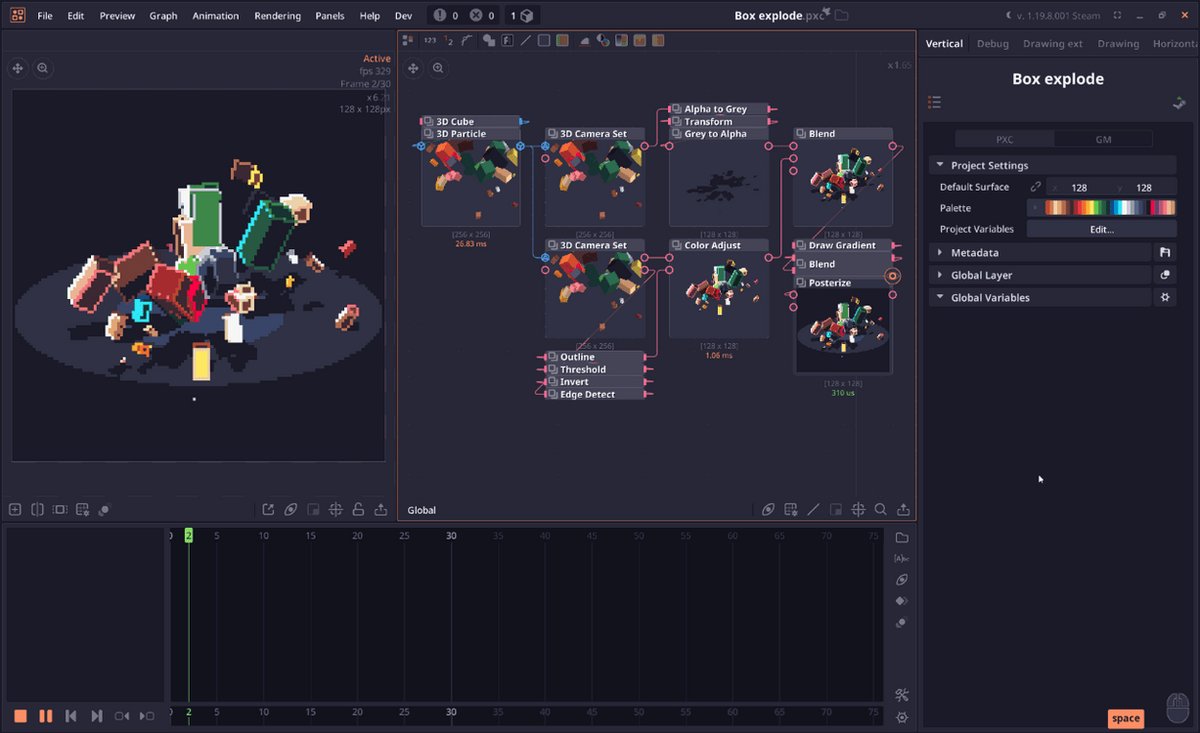Expand the Metadata section
Screen dimensions: 1200x733
(1040, 253)
